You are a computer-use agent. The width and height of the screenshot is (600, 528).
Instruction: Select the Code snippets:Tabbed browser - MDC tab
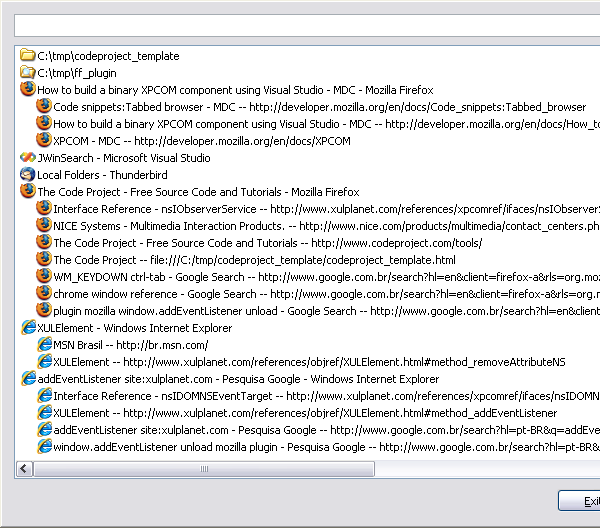click(320, 107)
